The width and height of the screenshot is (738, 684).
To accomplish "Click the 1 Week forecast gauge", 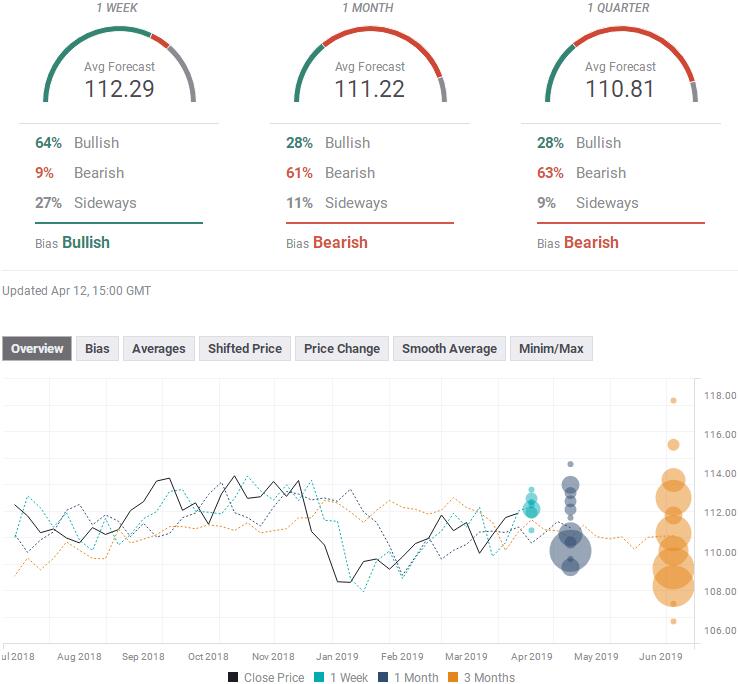I will coord(119,70).
